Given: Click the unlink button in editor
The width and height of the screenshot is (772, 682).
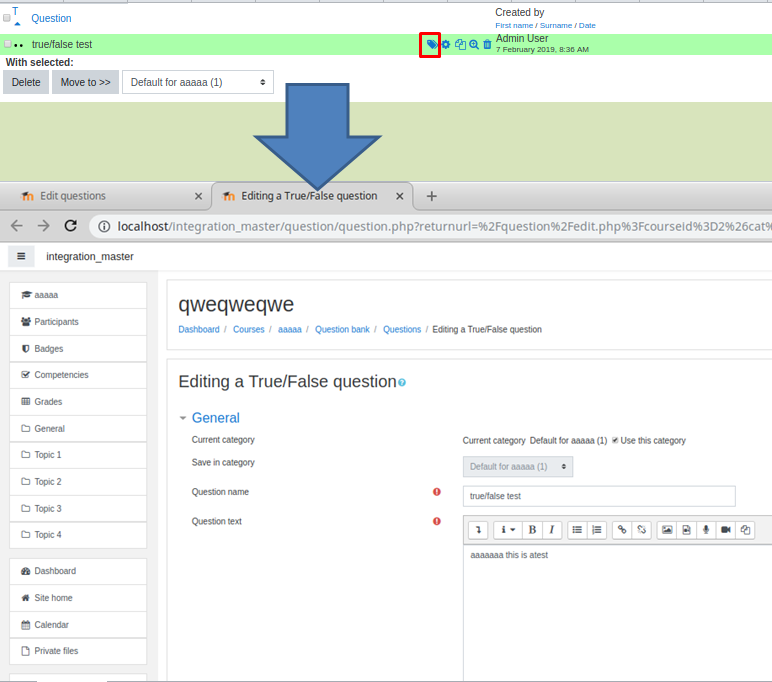Looking at the screenshot, I should [642, 530].
